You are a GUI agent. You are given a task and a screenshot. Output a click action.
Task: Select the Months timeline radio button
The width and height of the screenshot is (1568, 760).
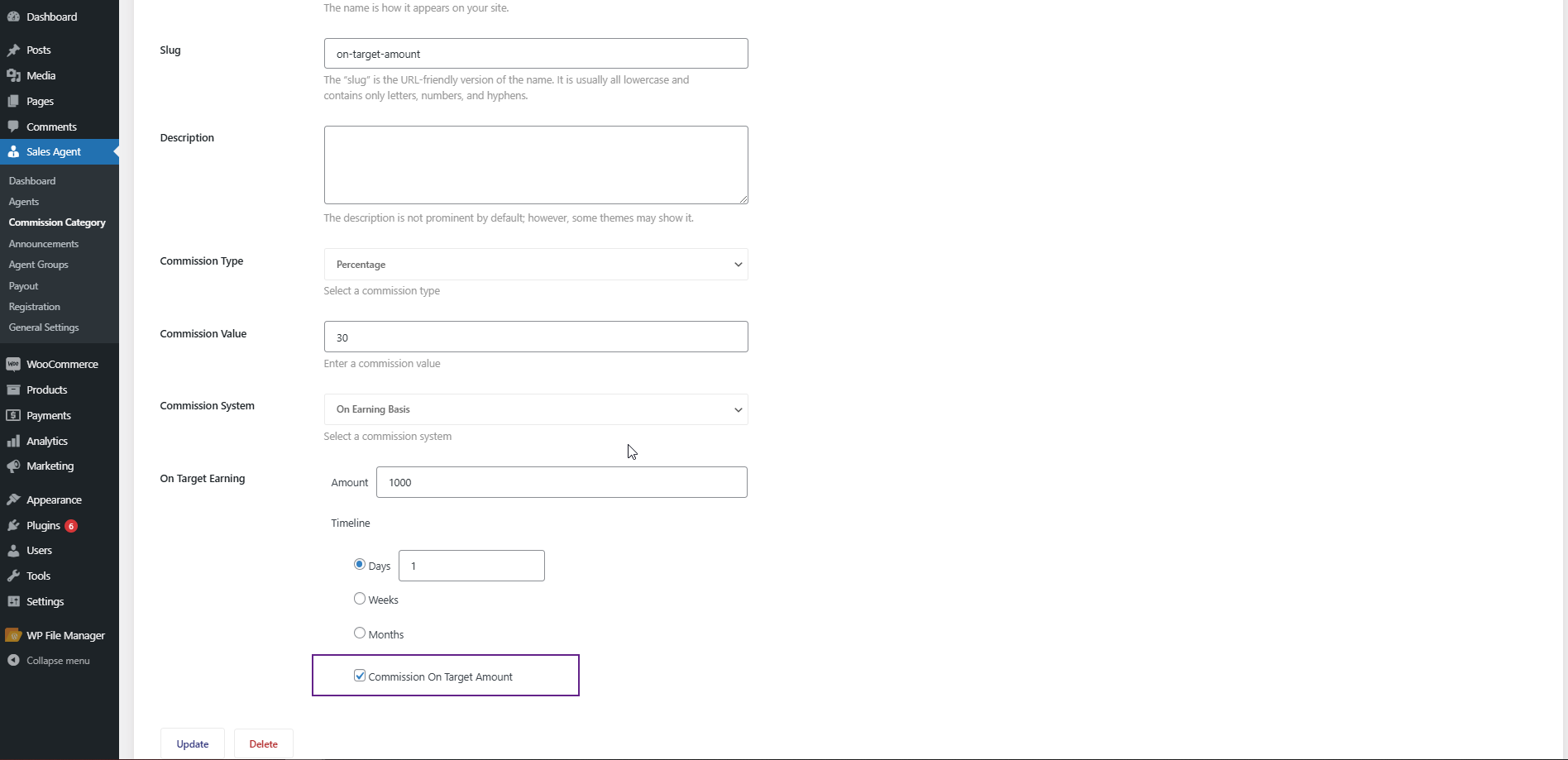[360, 633]
